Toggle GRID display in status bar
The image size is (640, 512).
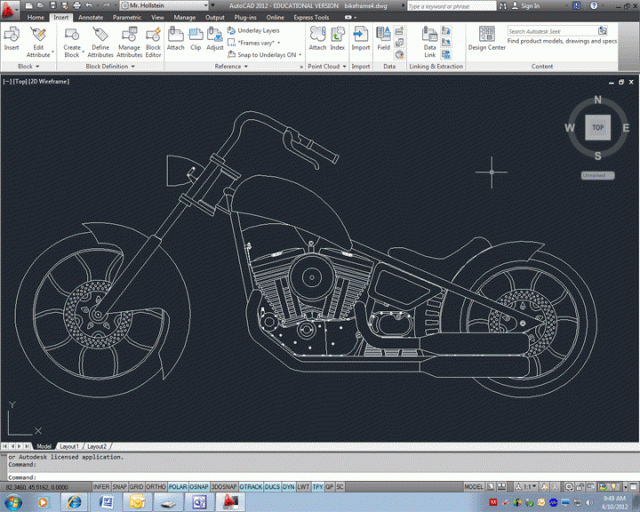coord(136,487)
